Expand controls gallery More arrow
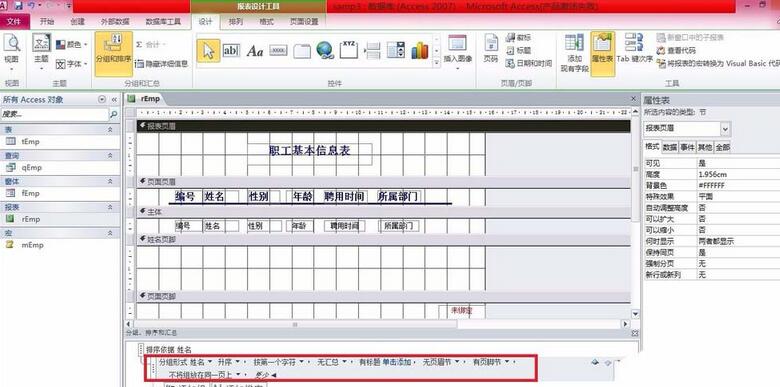The image size is (780, 387). [436, 63]
